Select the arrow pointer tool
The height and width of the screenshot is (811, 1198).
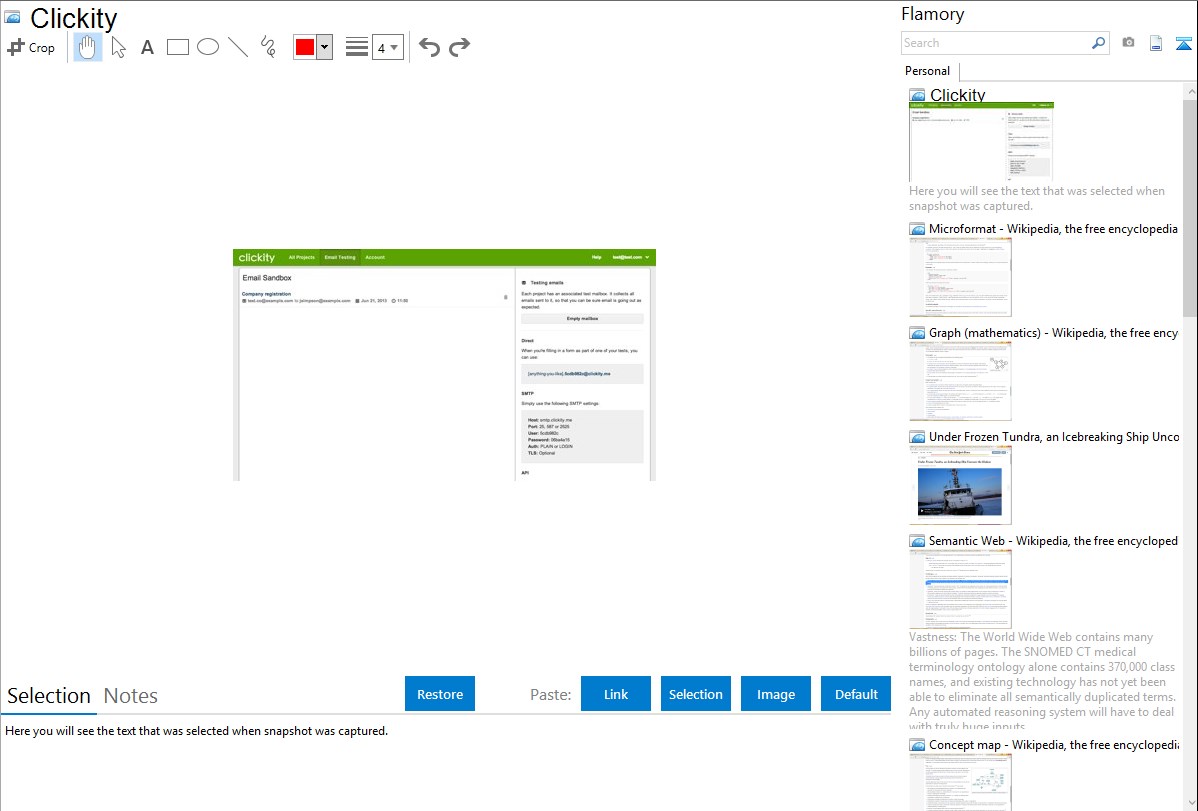pyautogui.click(x=118, y=47)
